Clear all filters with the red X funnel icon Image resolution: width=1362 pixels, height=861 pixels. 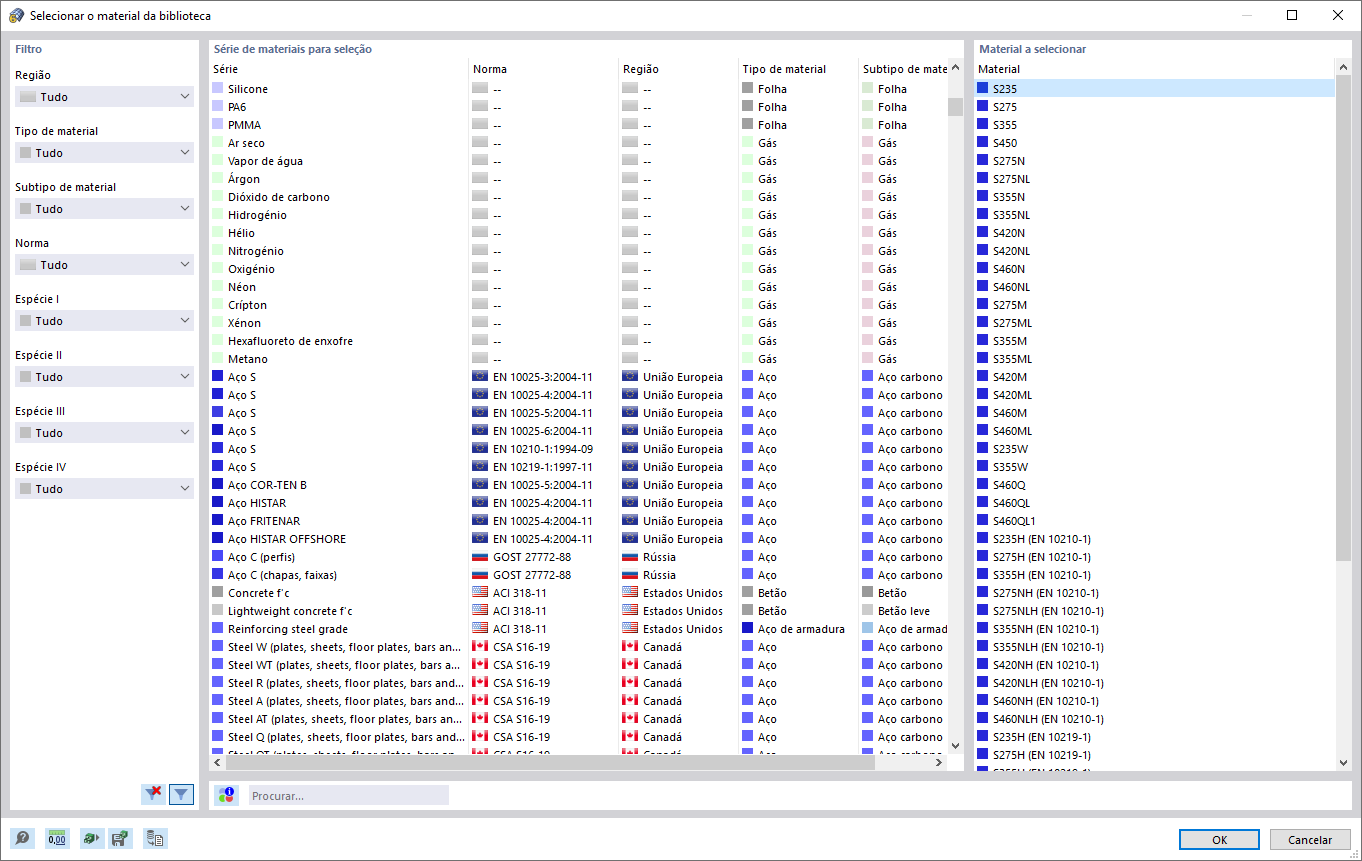(153, 794)
